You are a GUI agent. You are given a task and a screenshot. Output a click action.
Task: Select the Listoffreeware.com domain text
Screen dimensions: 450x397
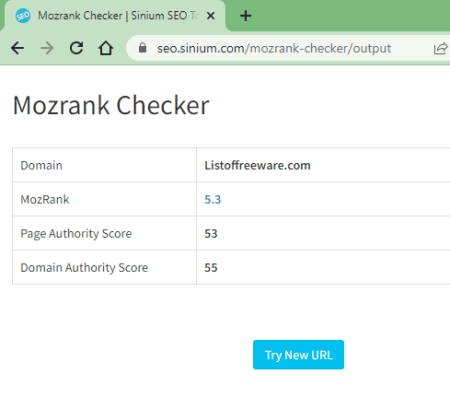(x=257, y=165)
